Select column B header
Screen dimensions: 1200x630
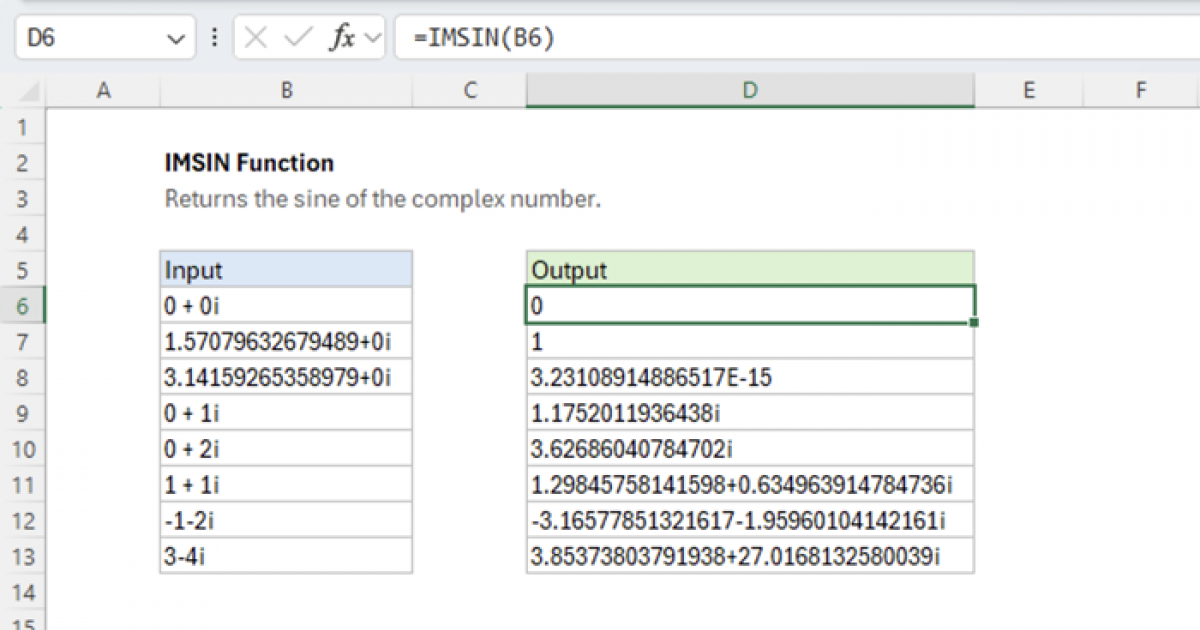286,90
